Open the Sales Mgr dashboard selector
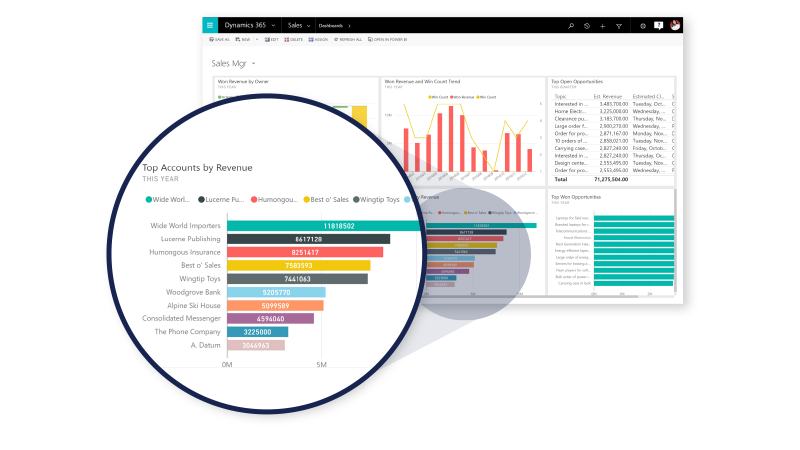The height and width of the screenshot is (450, 800). (233, 63)
